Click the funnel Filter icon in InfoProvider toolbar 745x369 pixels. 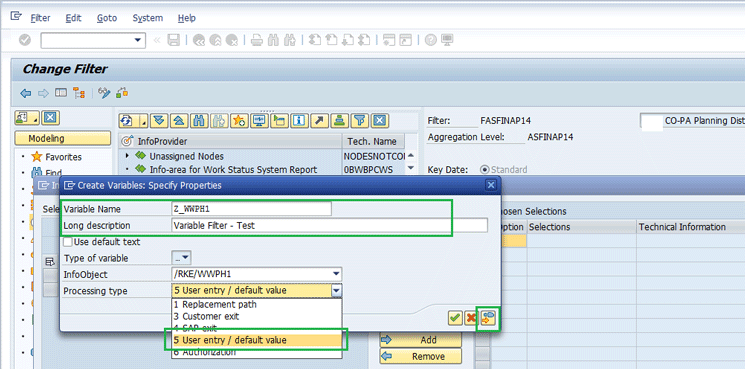point(359,121)
